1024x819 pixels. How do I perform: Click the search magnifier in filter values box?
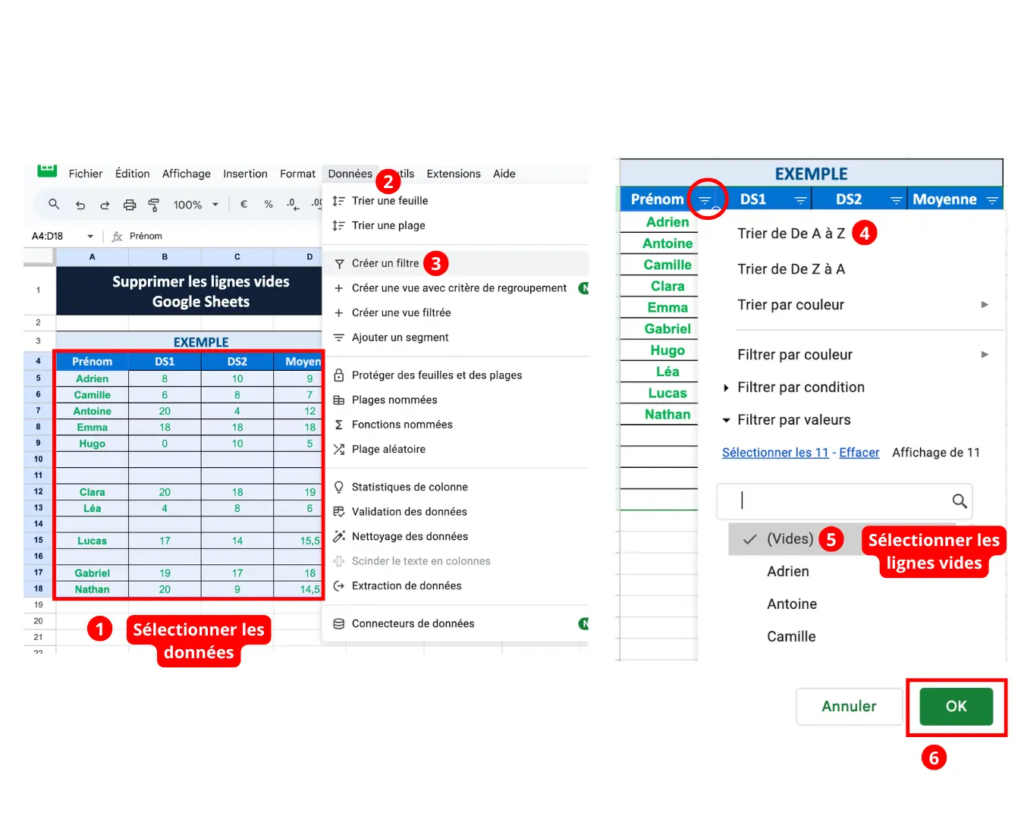click(959, 501)
